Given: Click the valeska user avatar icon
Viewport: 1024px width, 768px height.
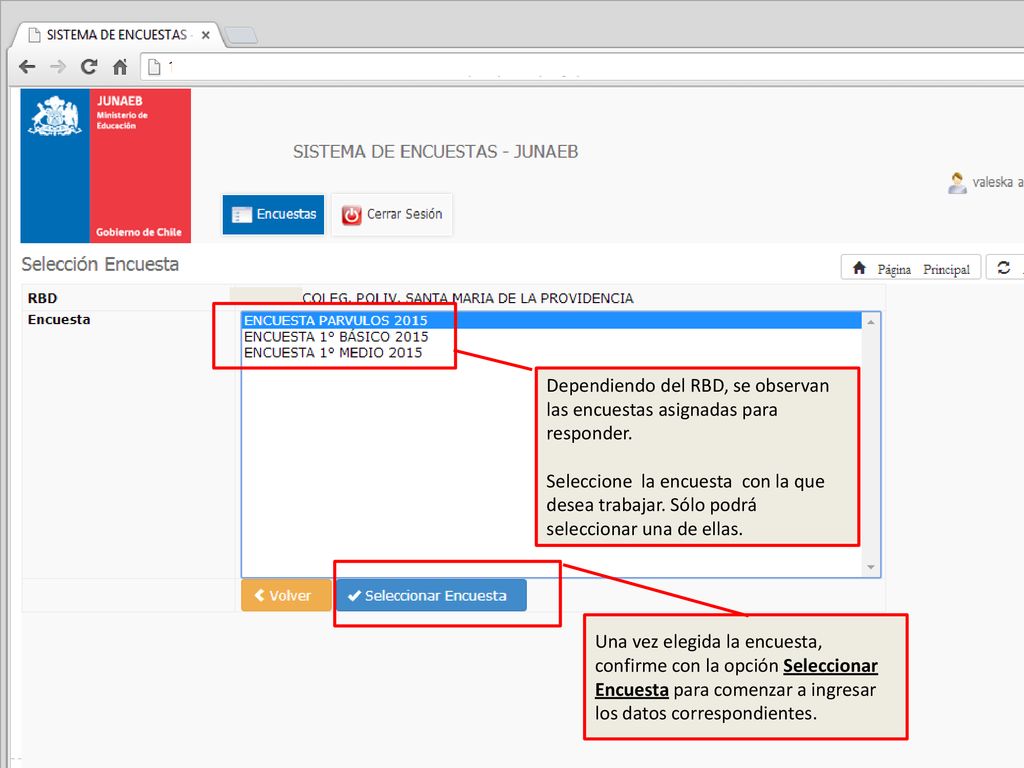Looking at the screenshot, I should pos(957,183).
